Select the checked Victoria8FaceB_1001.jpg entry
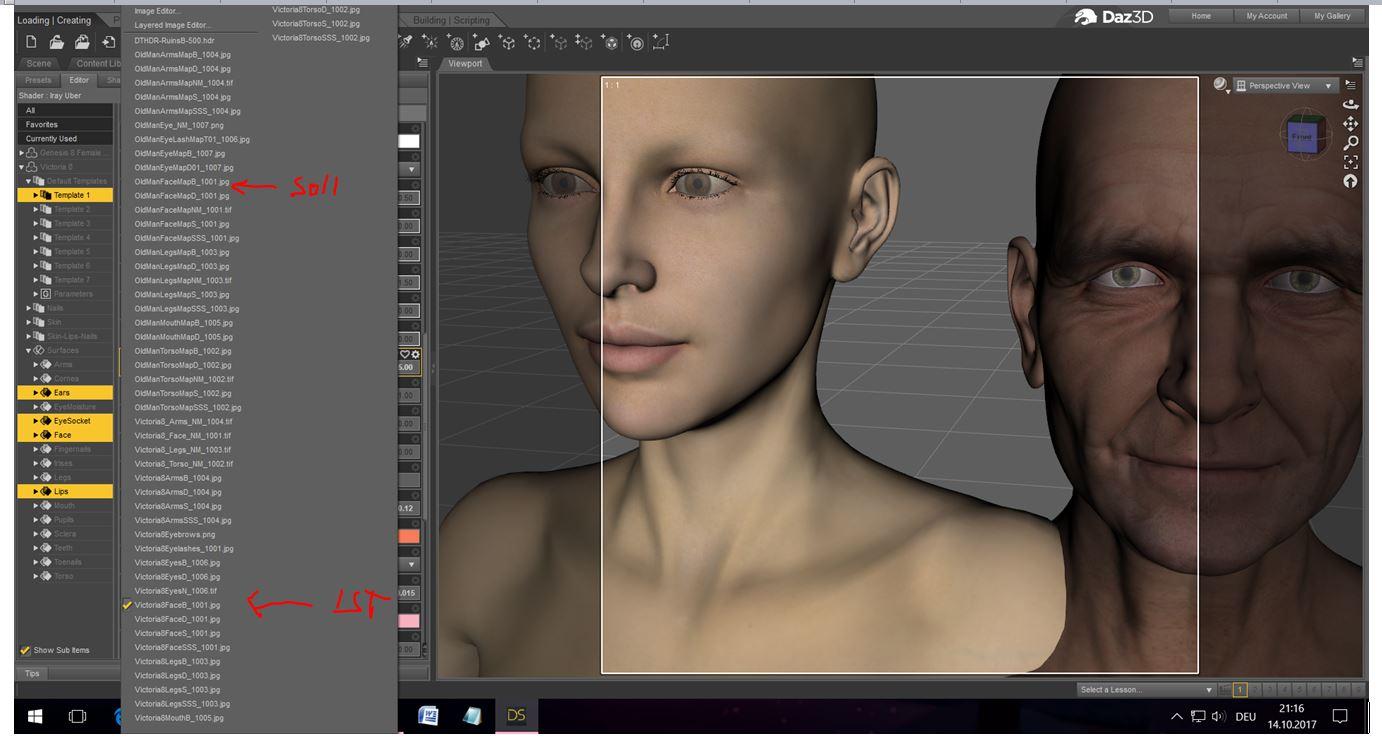Viewport: 1382px width, 743px height. [177, 605]
